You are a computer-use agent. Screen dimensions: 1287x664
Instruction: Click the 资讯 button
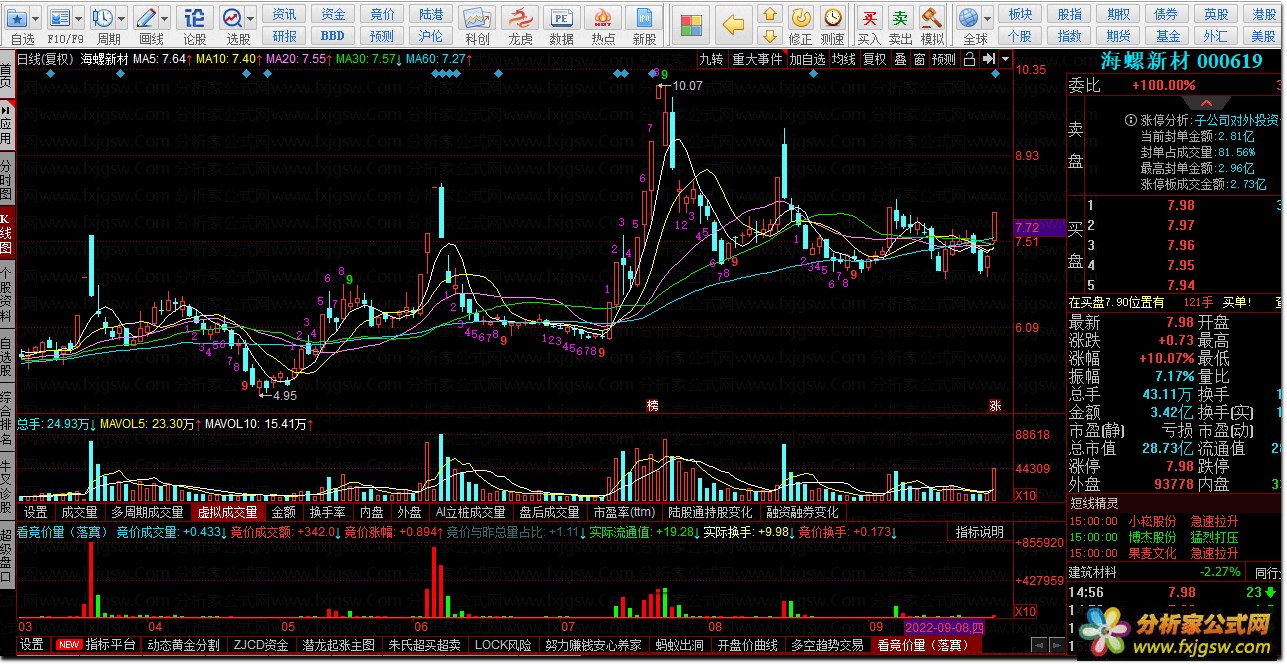click(x=285, y=14)
